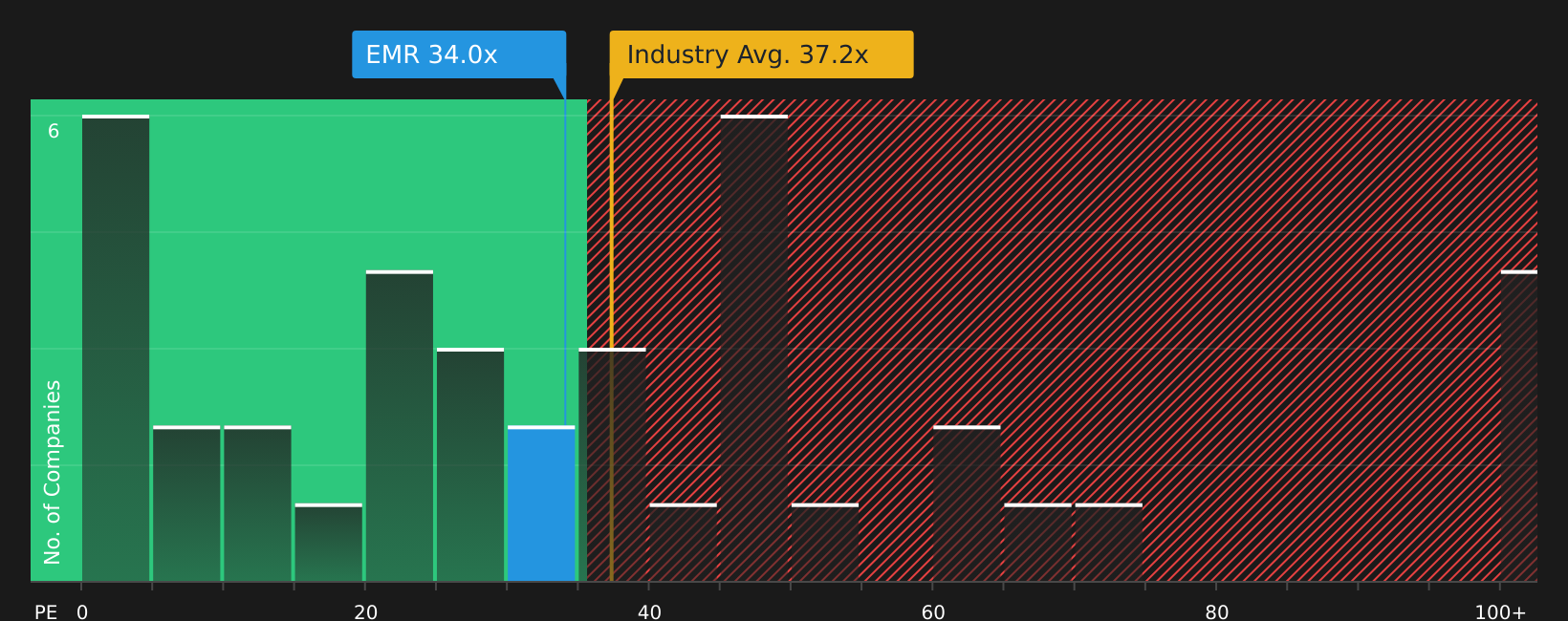Screen dimensions: 1568x621
Task: Click the EMR 34.0x label
Action: 459,54
